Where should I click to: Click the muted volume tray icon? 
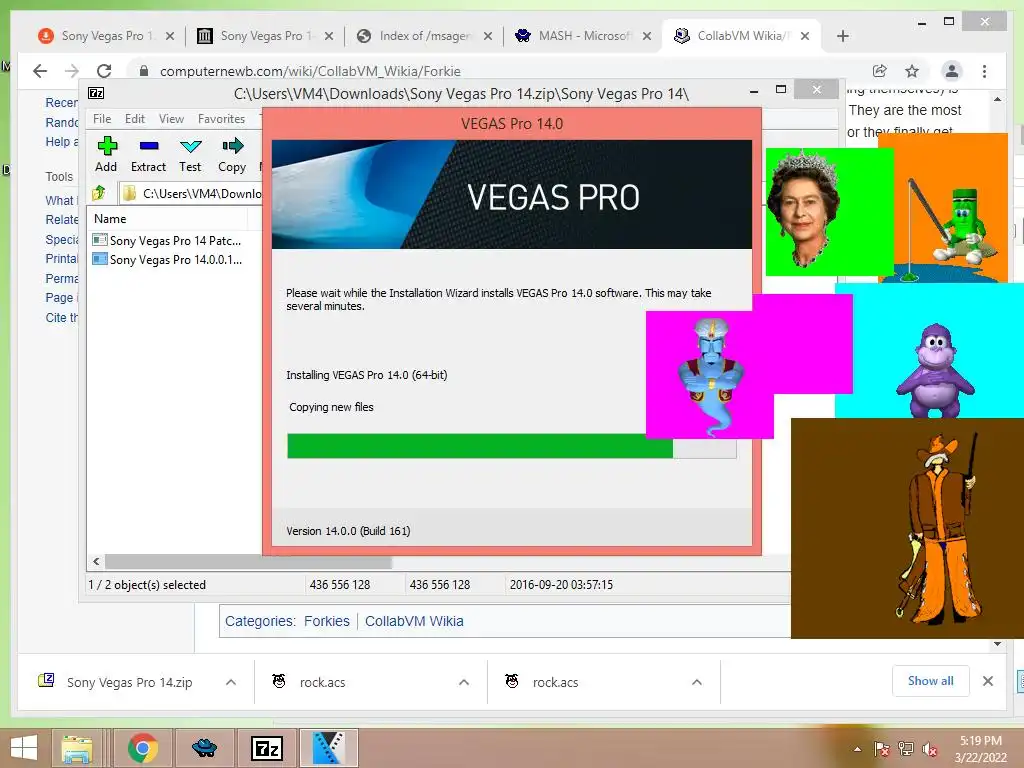point(930,749)
